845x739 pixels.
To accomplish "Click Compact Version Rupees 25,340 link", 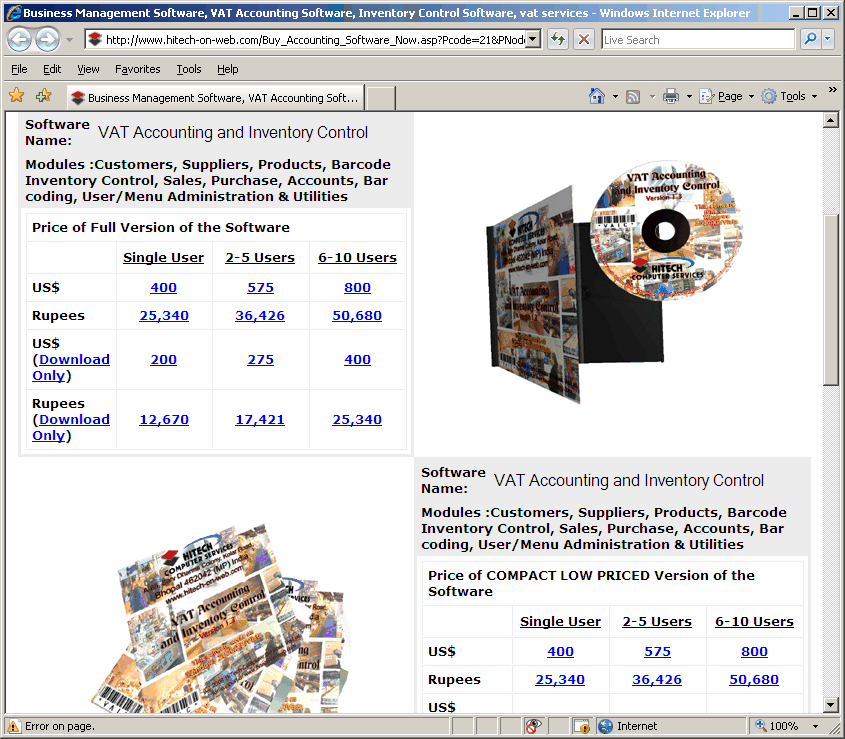I will [x=560, y=680].
